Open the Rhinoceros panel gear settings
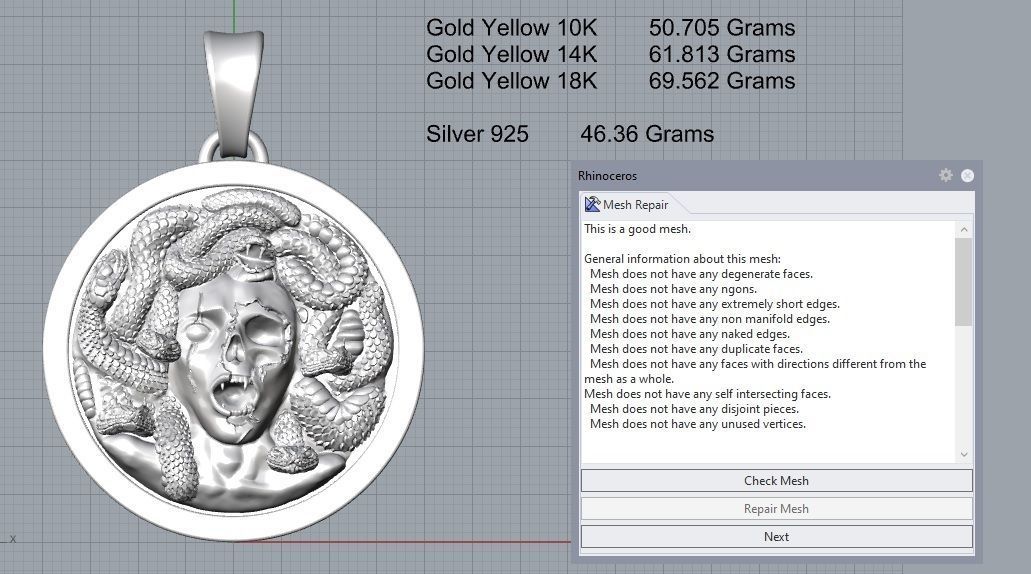 [x=946, y=175]
